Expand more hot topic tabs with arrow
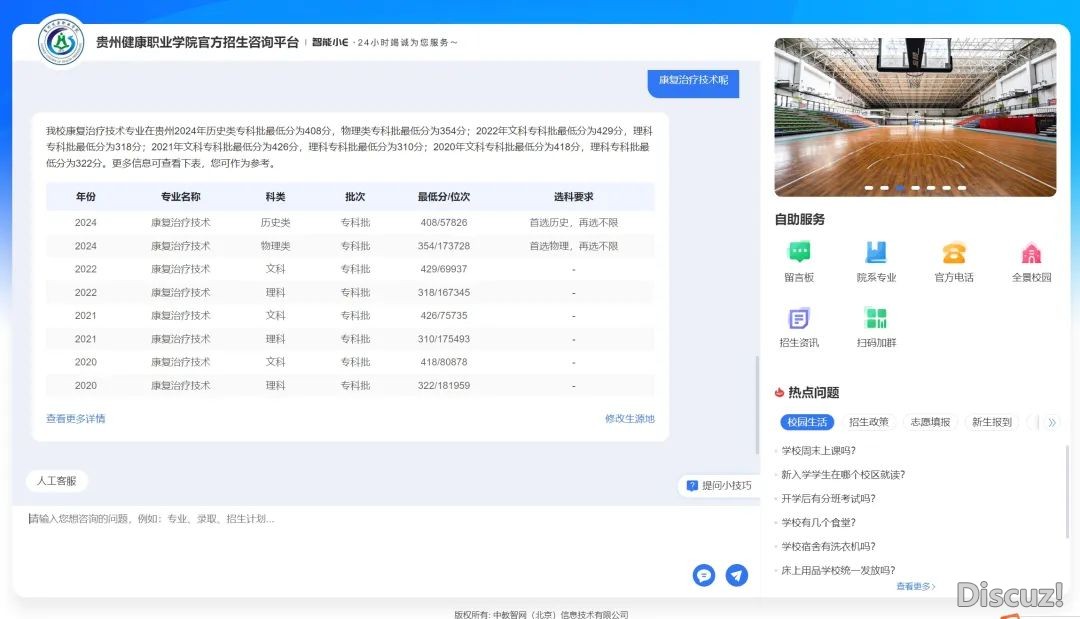Screen dimensions: 1080x619 [x=1052, y=423]
